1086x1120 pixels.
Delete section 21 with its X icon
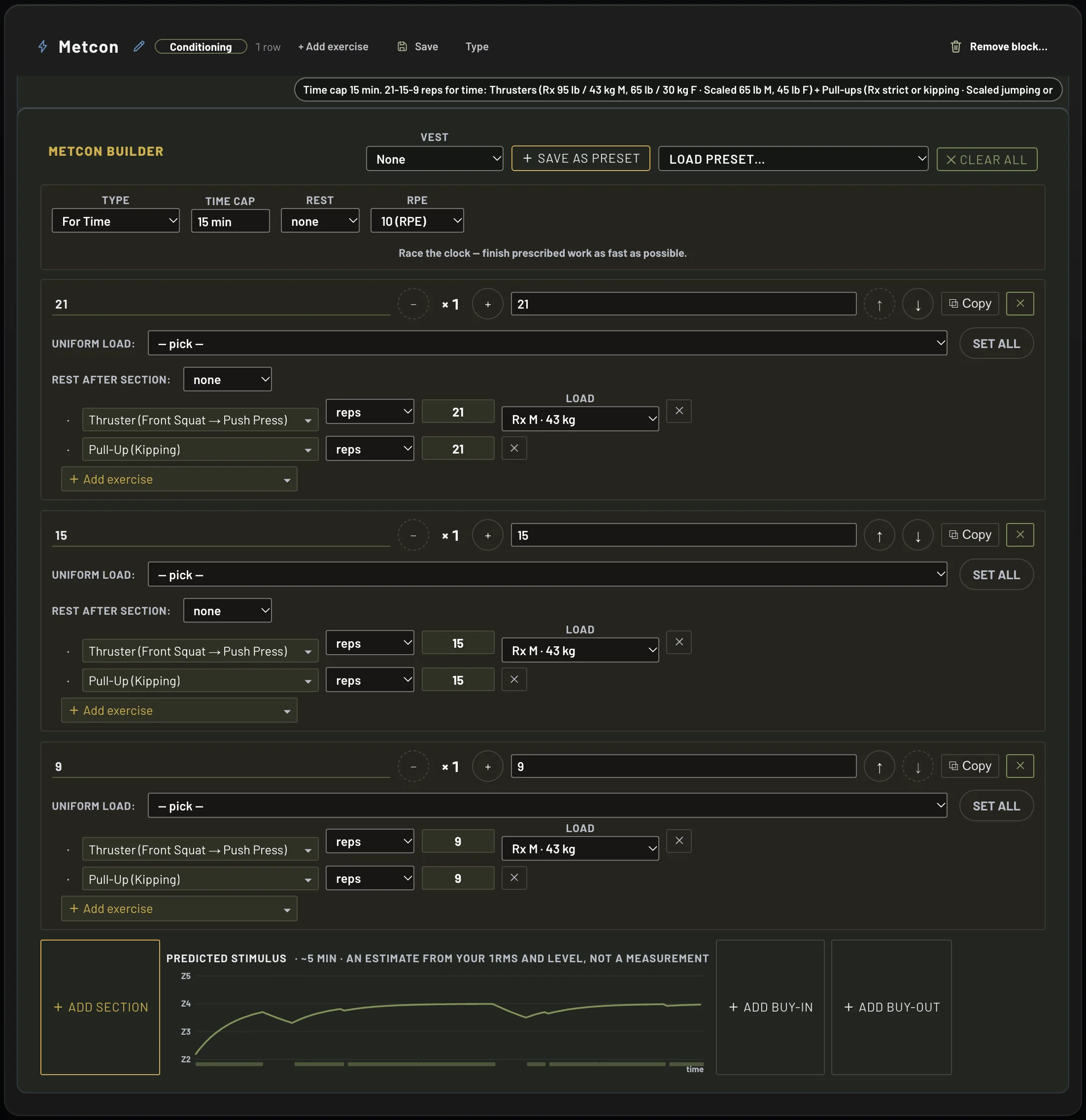1020,304
